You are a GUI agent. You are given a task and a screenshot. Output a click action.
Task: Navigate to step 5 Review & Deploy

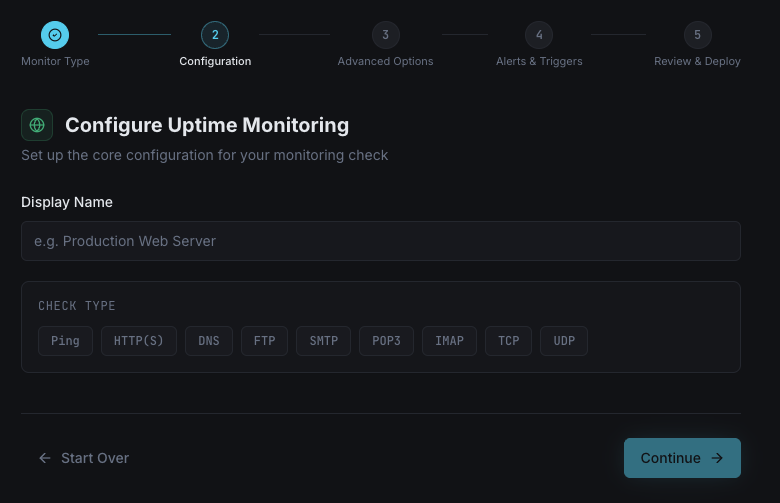point(697,35)
